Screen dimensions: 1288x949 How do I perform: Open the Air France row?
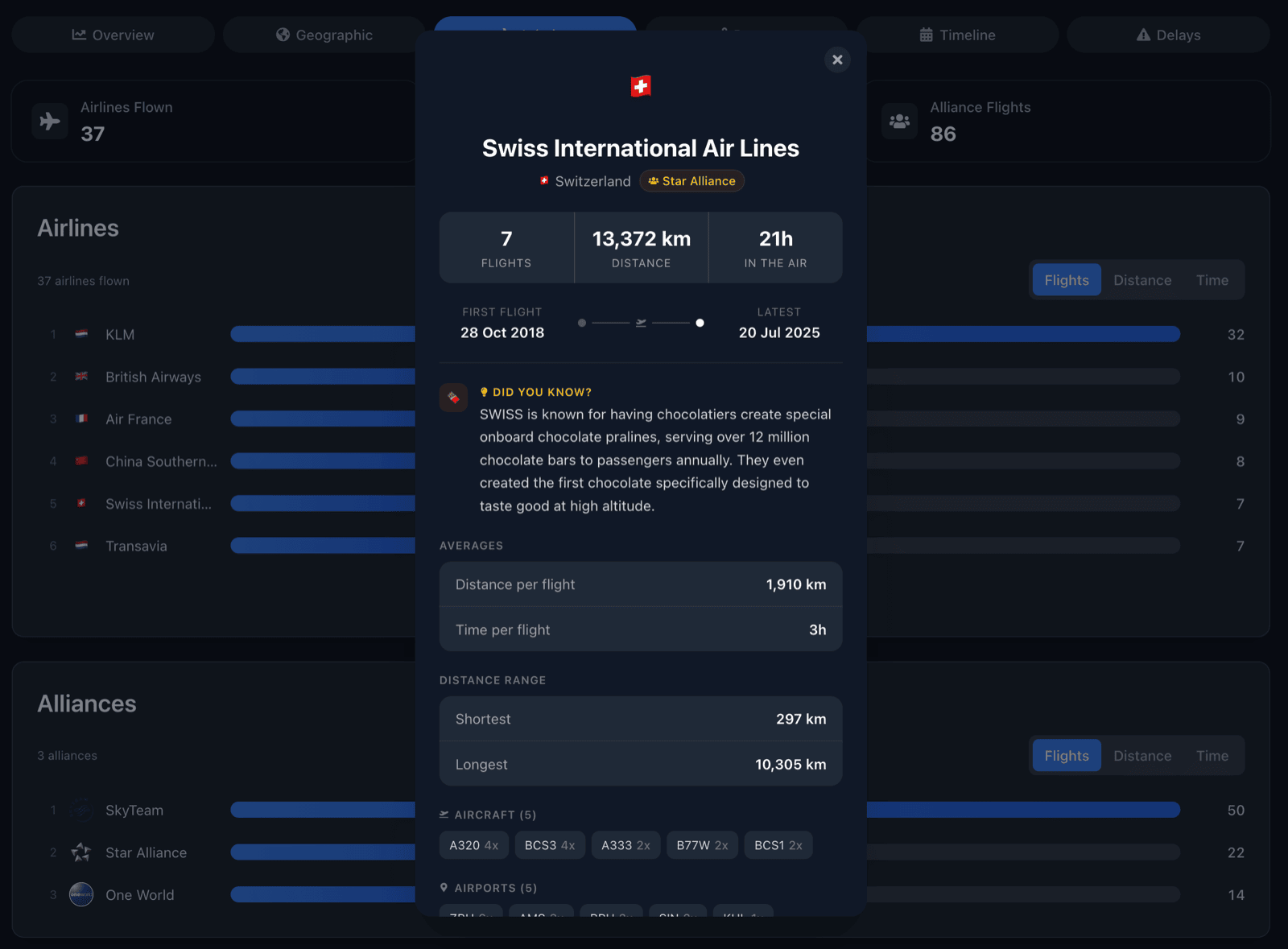[641, 419]
